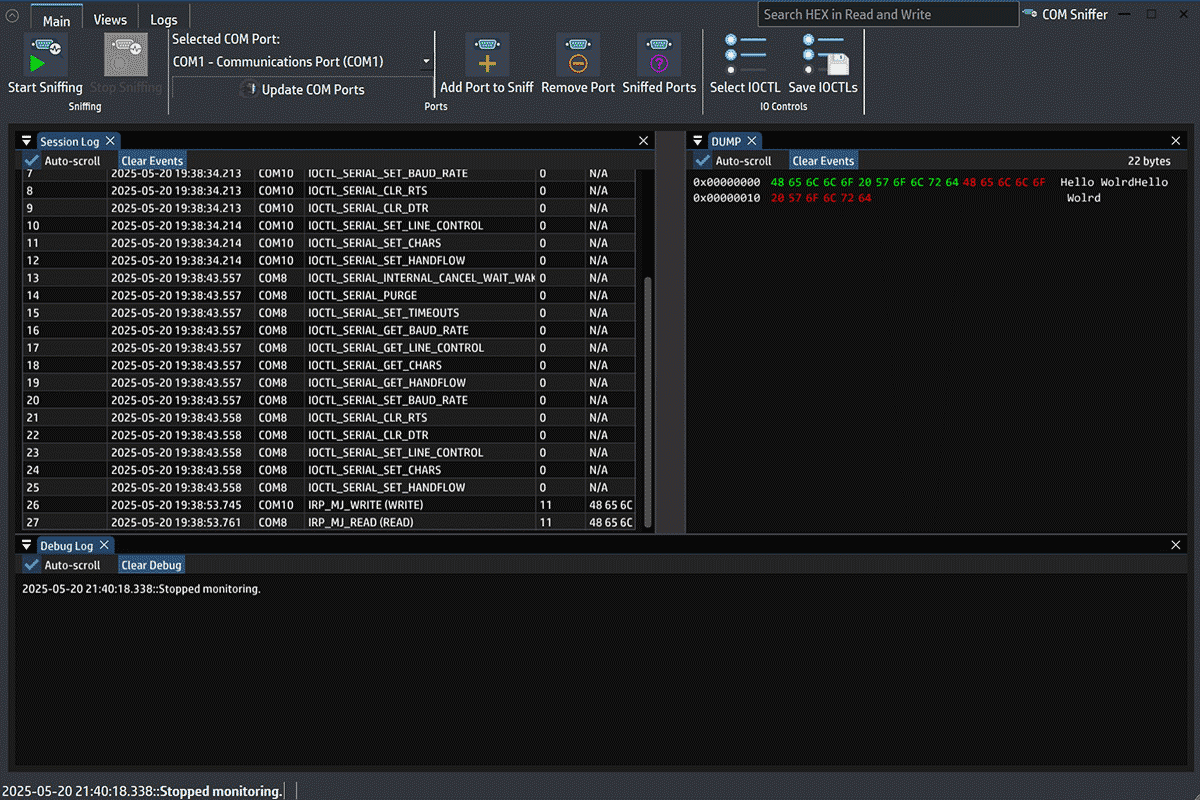This screenshot has width=1200, height=800.
Task: Select row 14 IOCTL_SERIAL_PURGE
Action: click(329, 295)
